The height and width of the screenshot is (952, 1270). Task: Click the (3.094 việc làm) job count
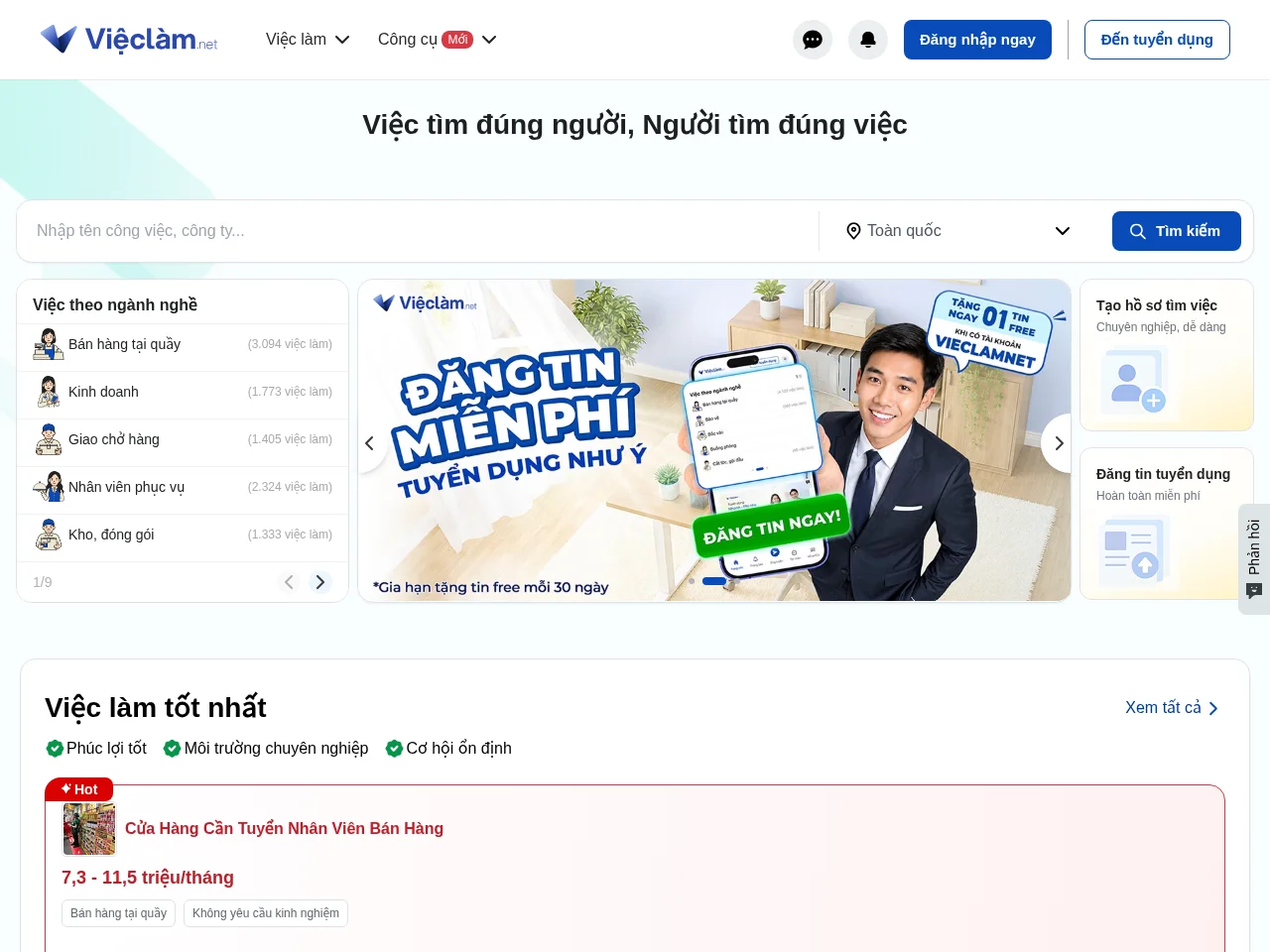coord(290,344)
